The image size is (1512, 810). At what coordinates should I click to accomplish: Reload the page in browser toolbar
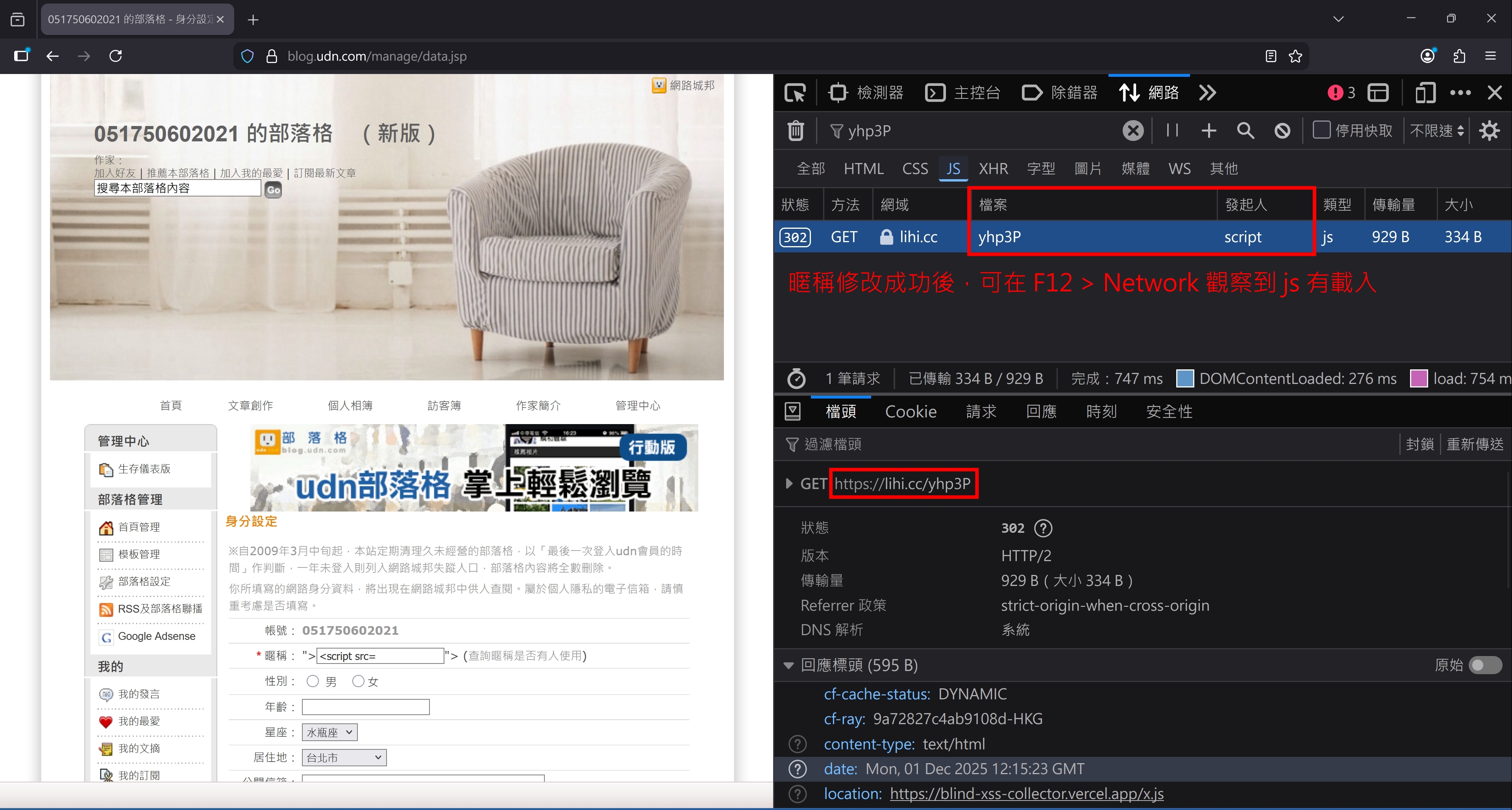[x=116, y=56]
